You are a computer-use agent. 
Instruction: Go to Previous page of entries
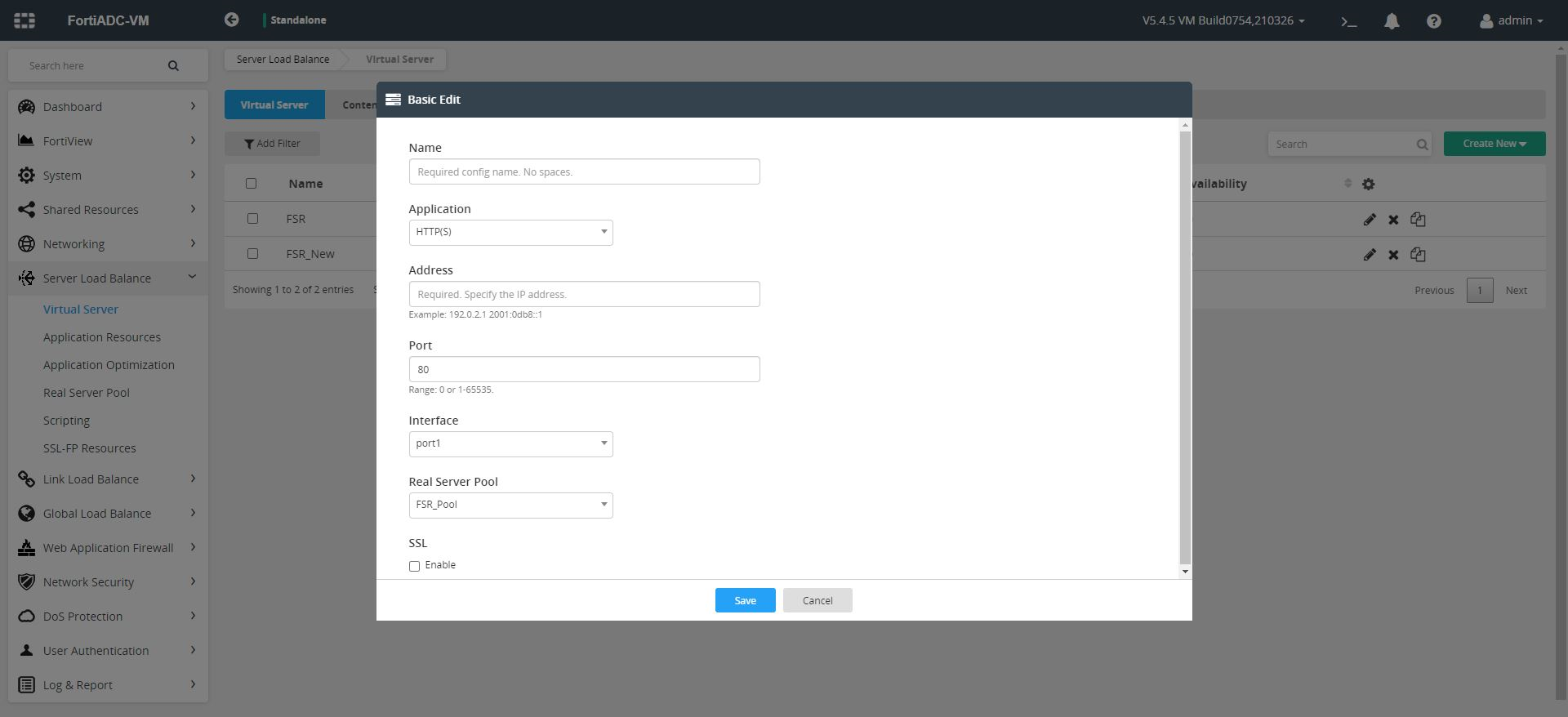pyautogui.click(x=1434, y=290)
